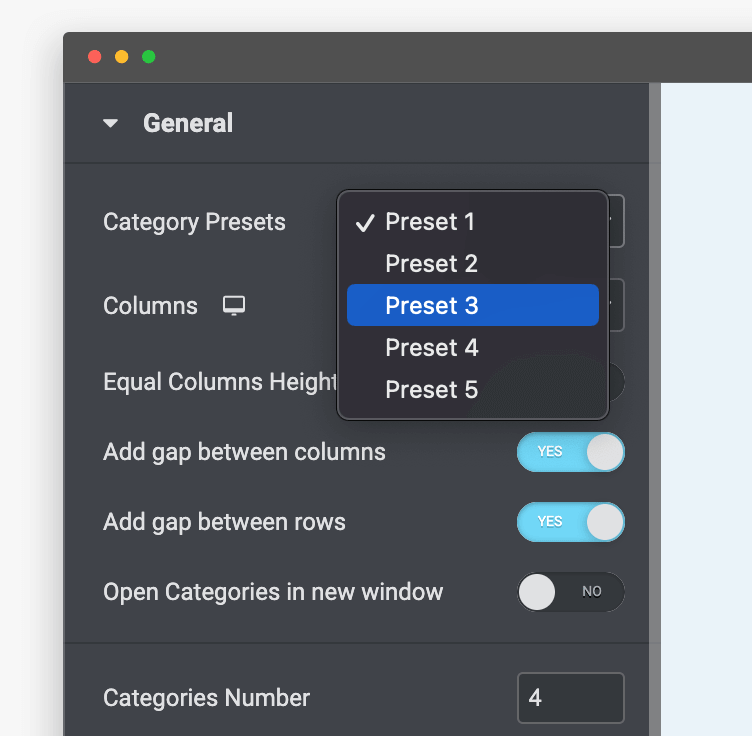Viewport: 752px width, 736px height.
Task: Choose Preset 2 in the presets list
Action: tap(431, 264)
